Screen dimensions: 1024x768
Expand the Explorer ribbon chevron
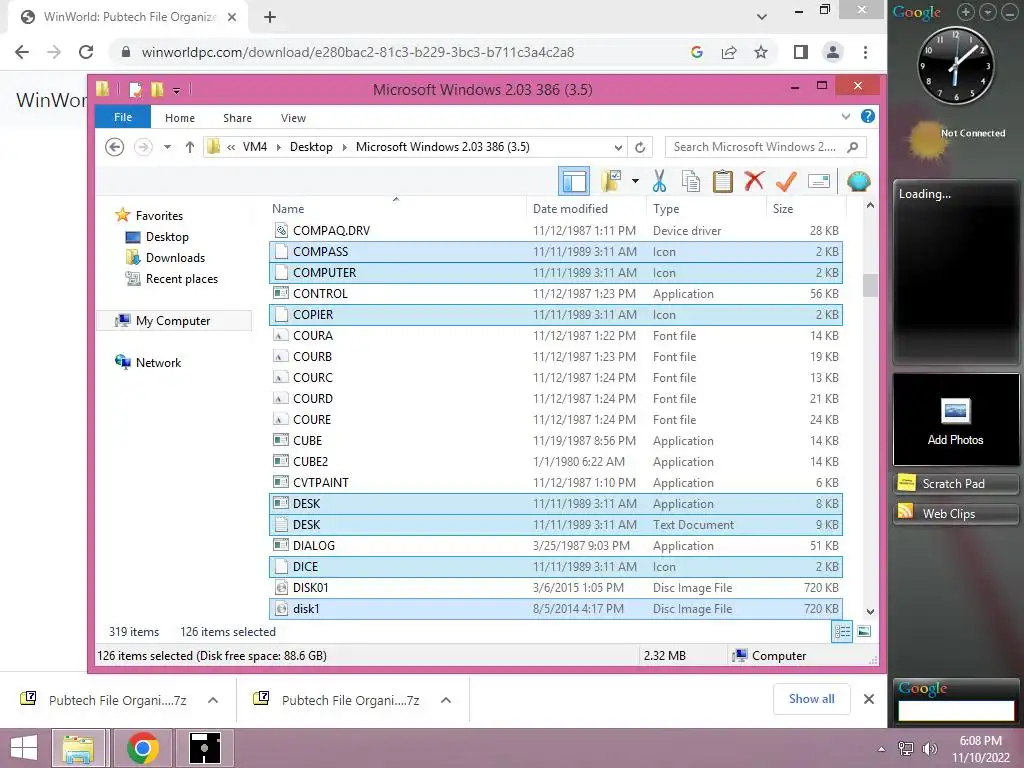[x=846, y=117]
